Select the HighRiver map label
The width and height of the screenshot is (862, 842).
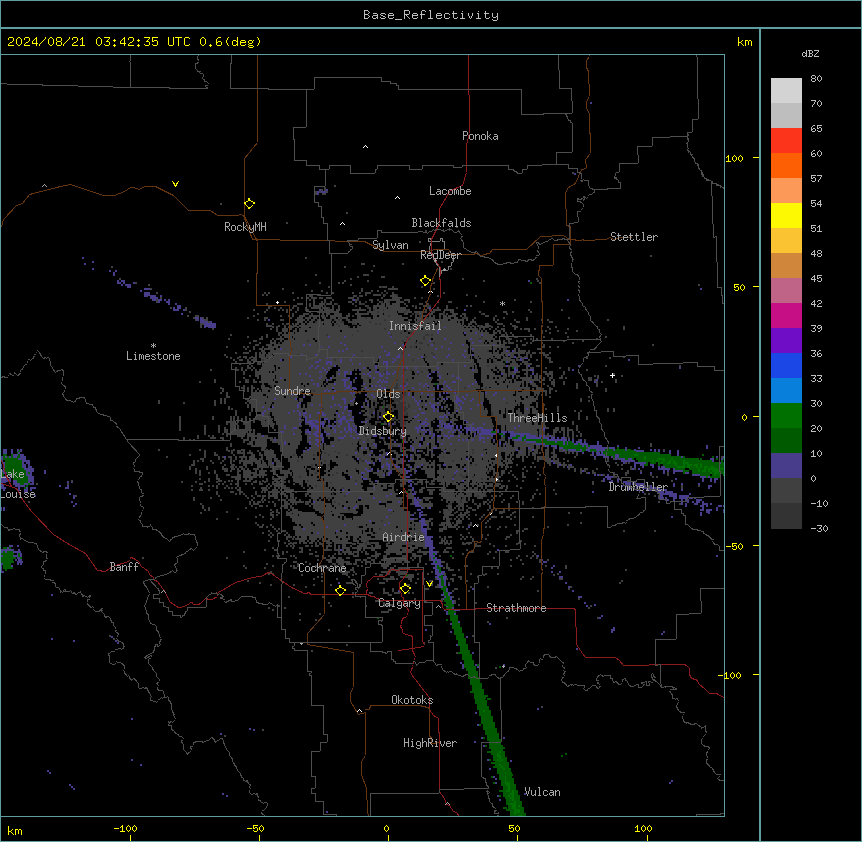coord(430,743)
